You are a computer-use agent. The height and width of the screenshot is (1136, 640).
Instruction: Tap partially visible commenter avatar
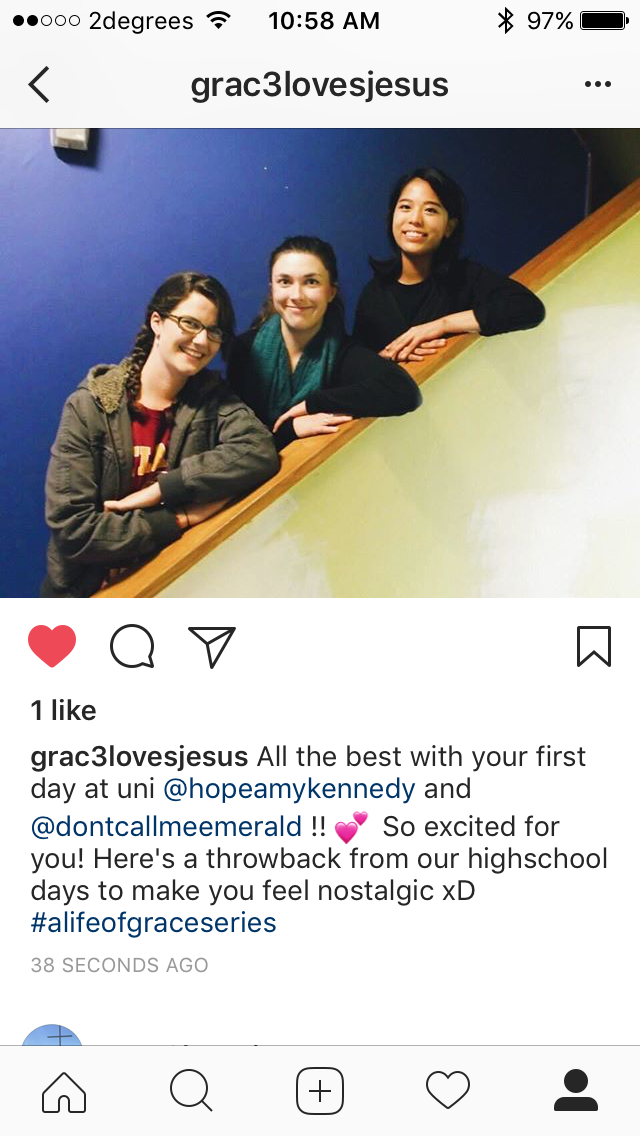tap(52, 1034)
